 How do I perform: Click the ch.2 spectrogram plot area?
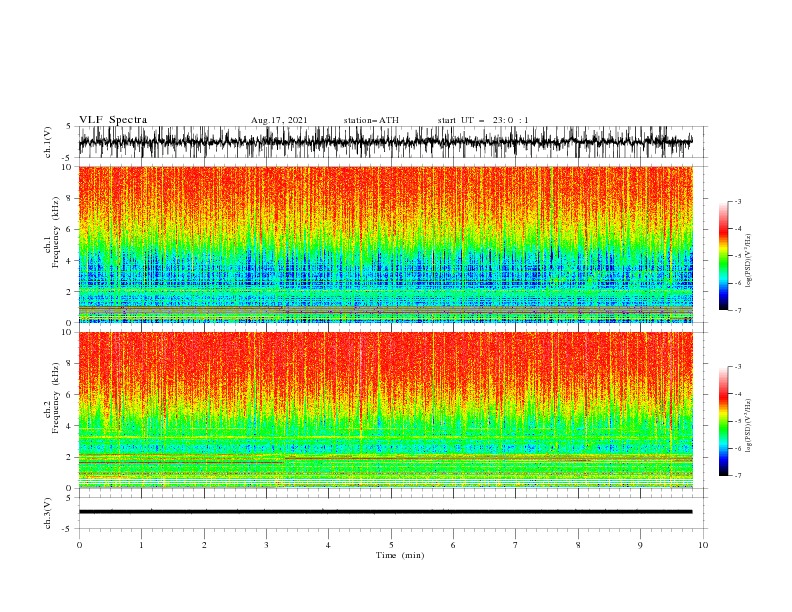[385, 410]
